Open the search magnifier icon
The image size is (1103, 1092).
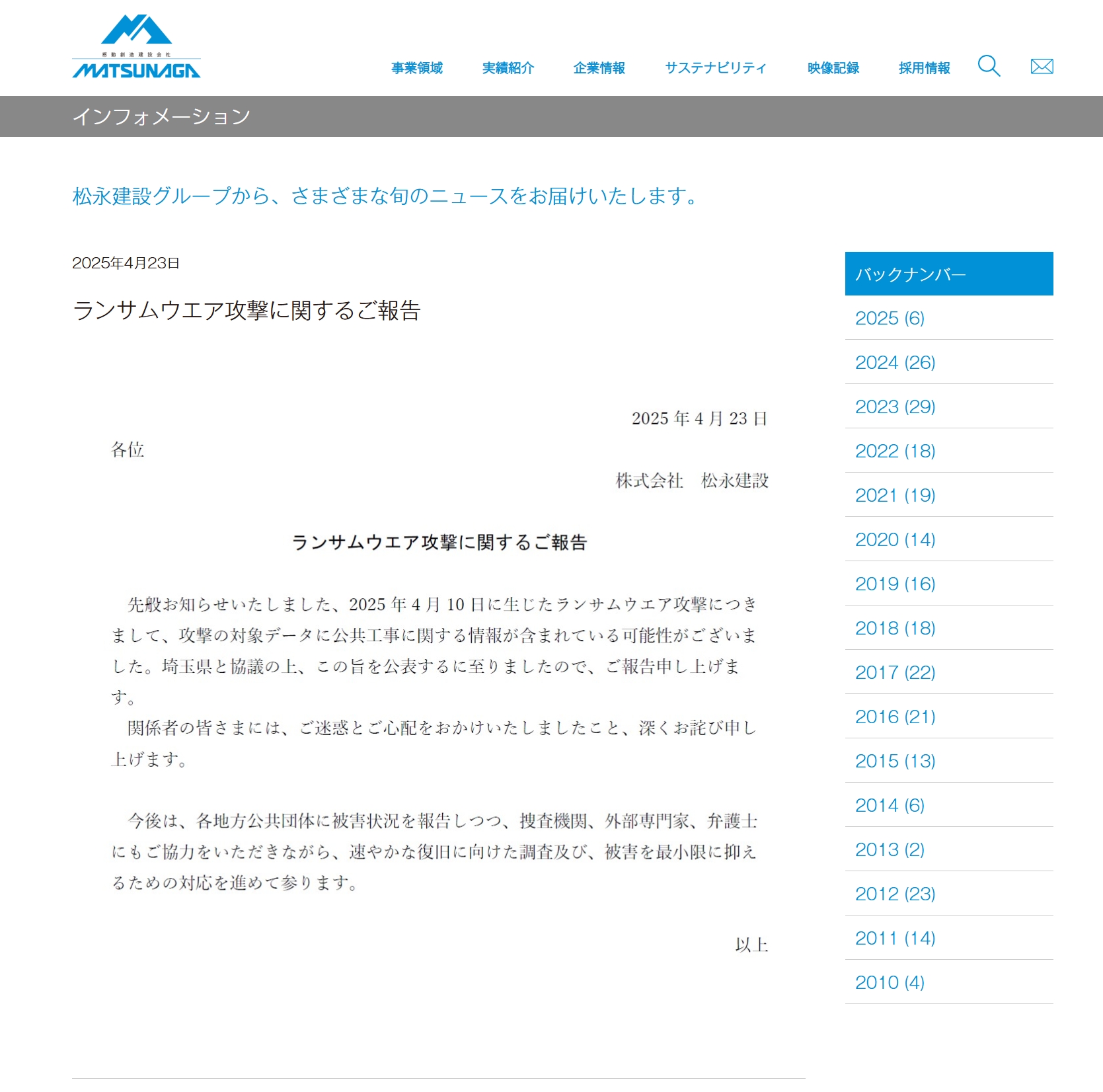989,66
